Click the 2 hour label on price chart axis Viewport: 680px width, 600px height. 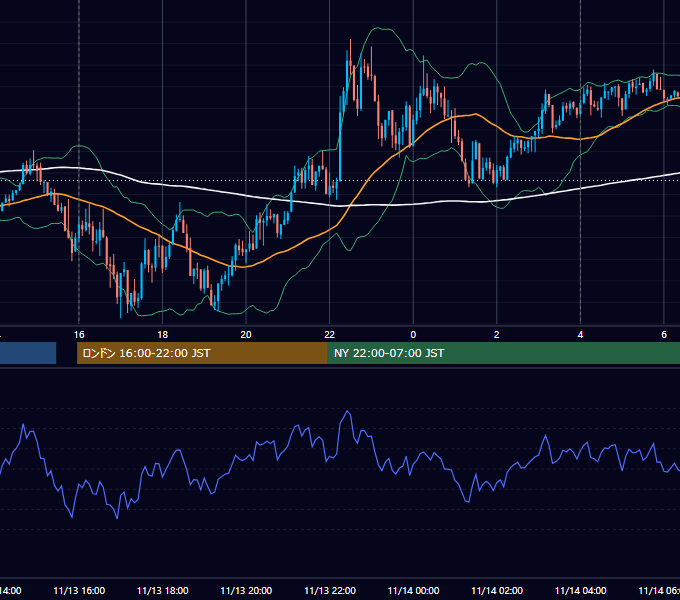pyautogui.click(x=497, y=335)
